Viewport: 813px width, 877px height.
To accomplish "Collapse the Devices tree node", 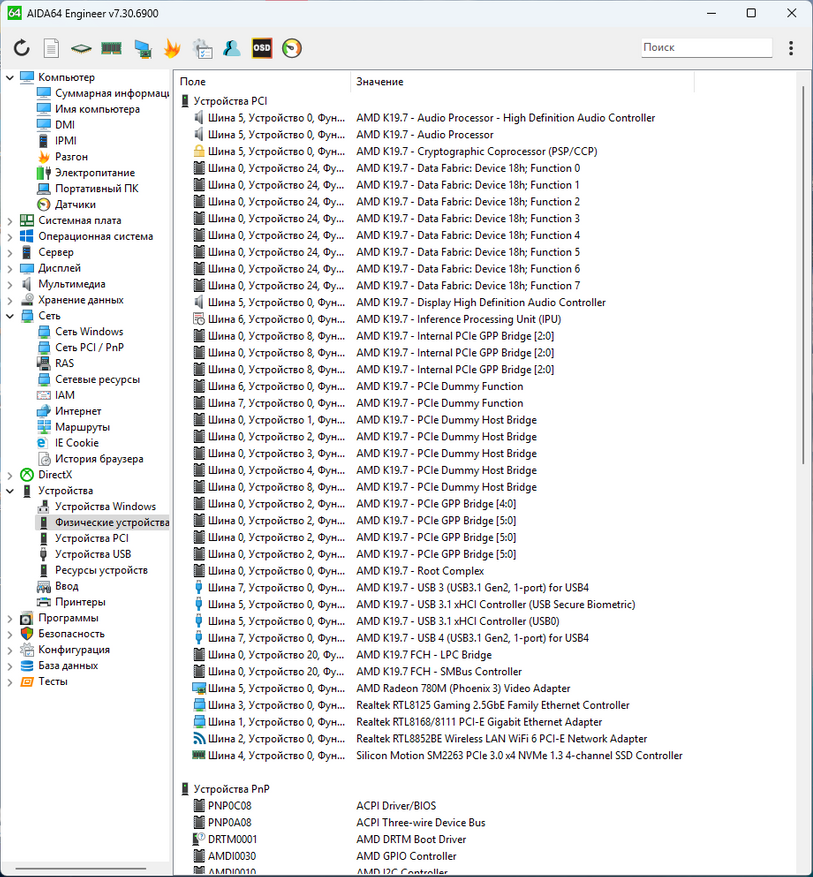I will [x=10, y=491].
